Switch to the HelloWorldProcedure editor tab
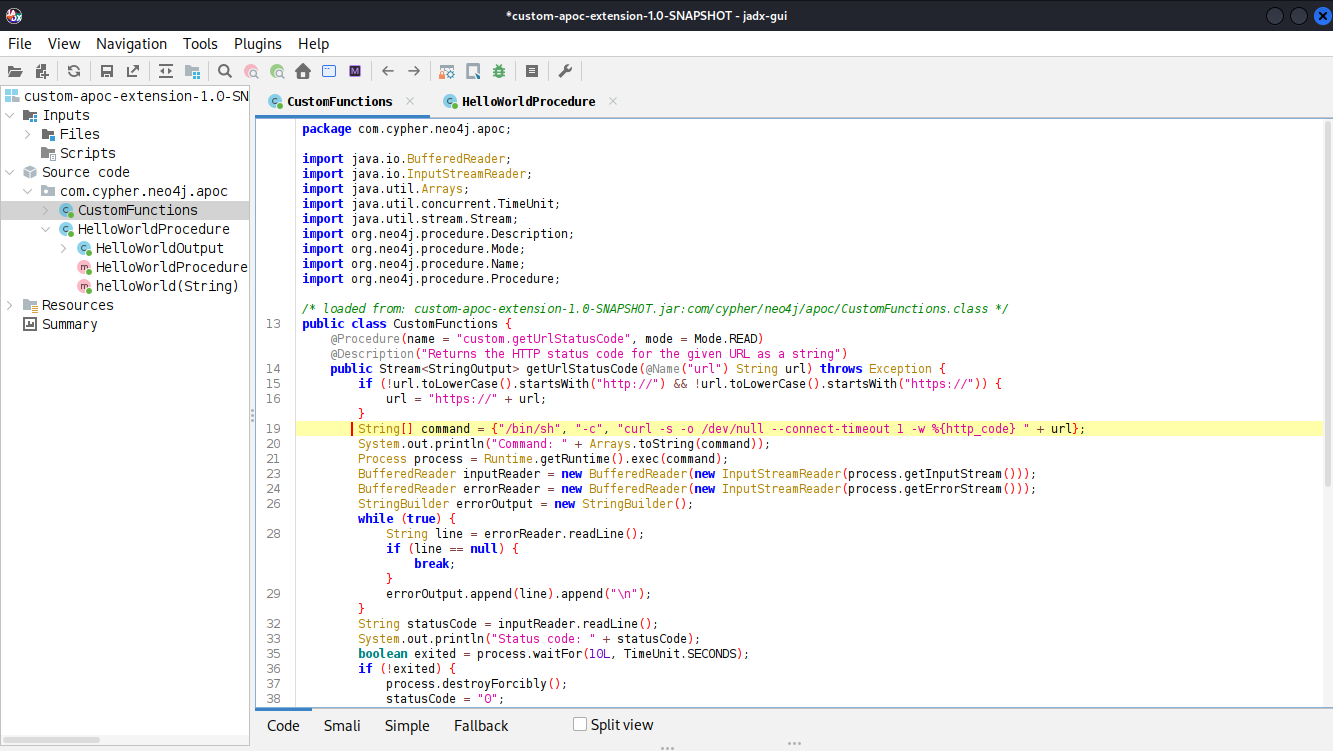Screen dimensions: 1333x751 pyautogui.click(x=530, y=101)
